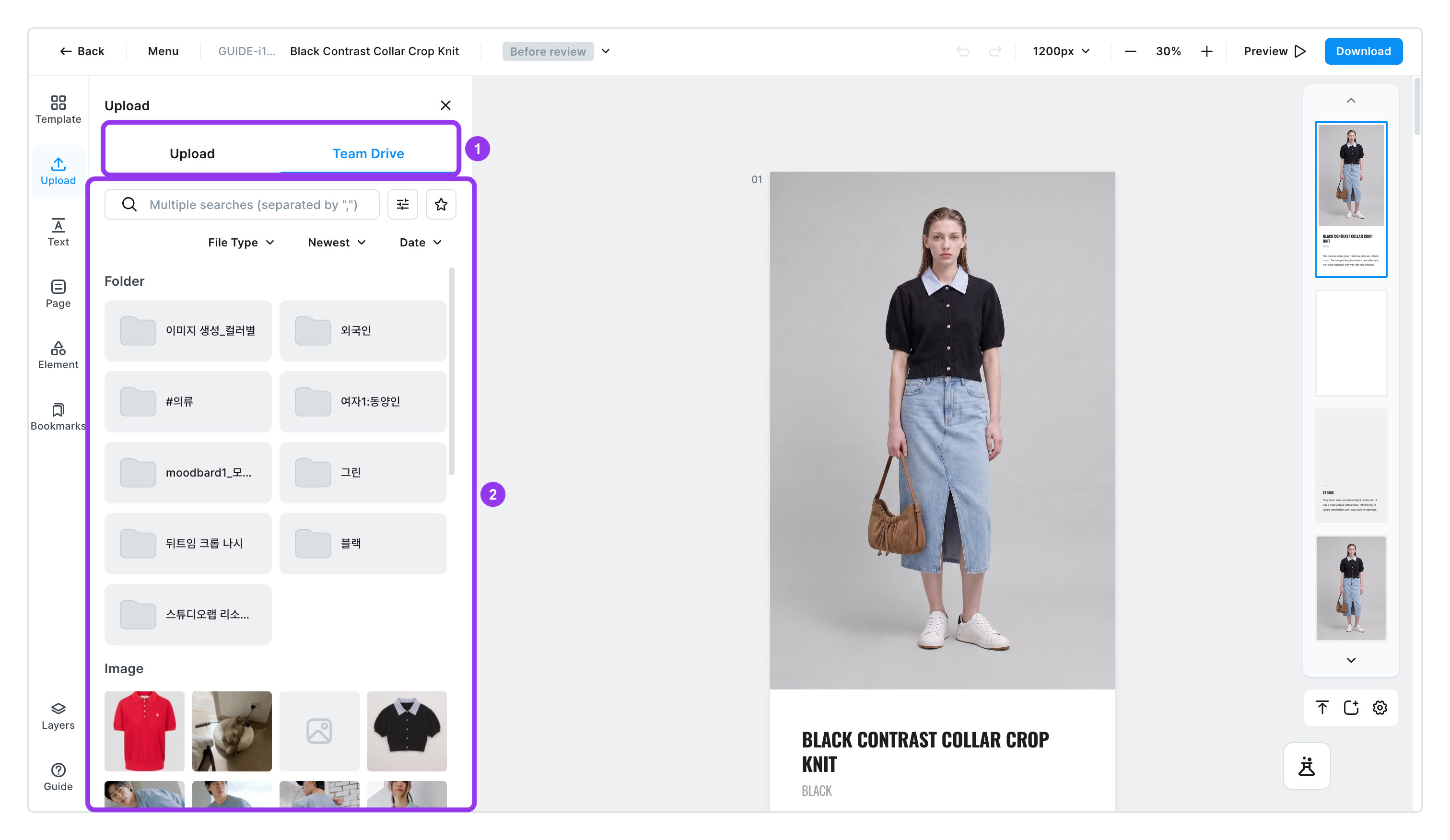Click the floating assistant figure icon
This screenshot has width=1450, height=840.
(x=1307, y=766)
